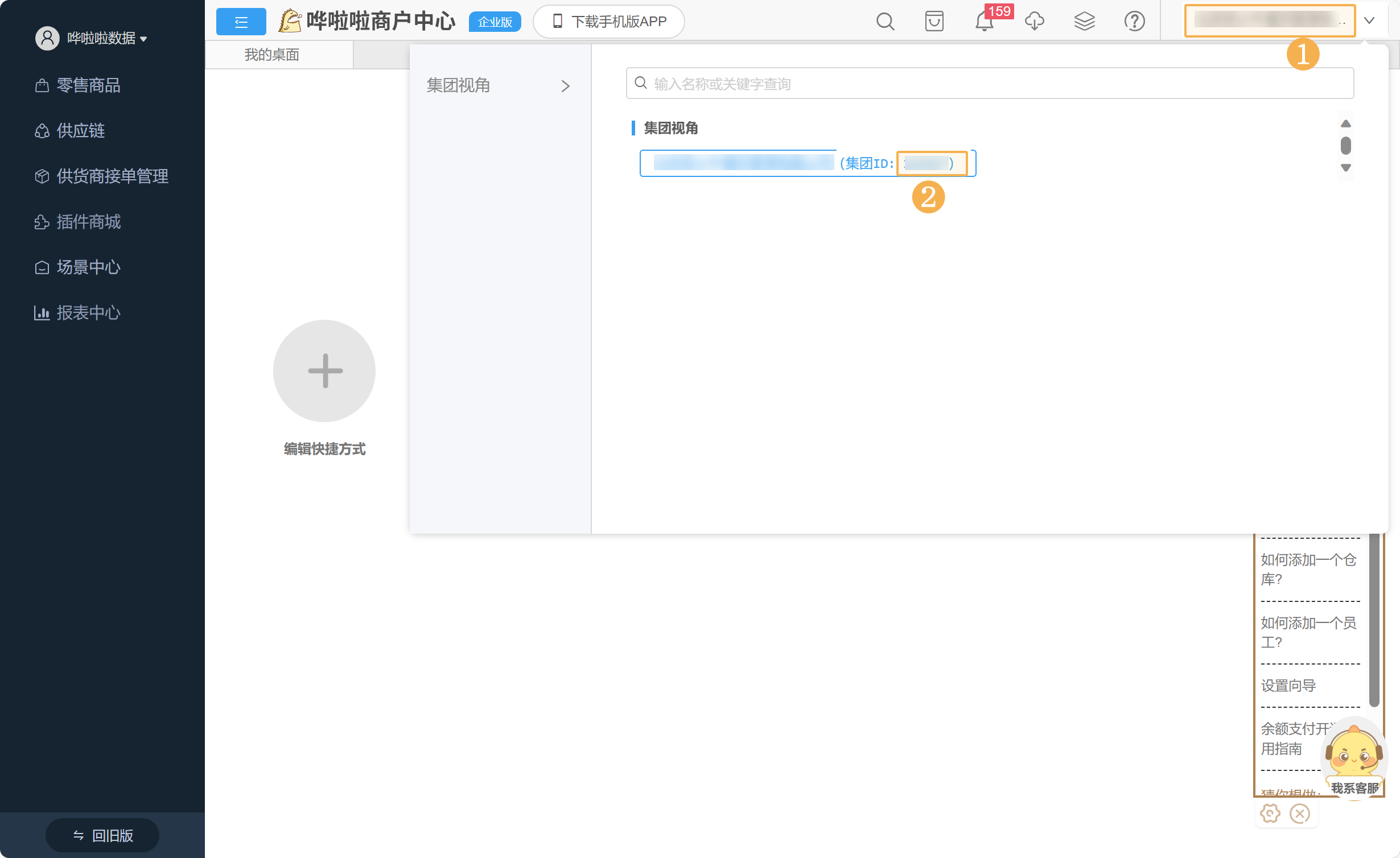Expand the group selector chevron at top right

pos(1370,21)
